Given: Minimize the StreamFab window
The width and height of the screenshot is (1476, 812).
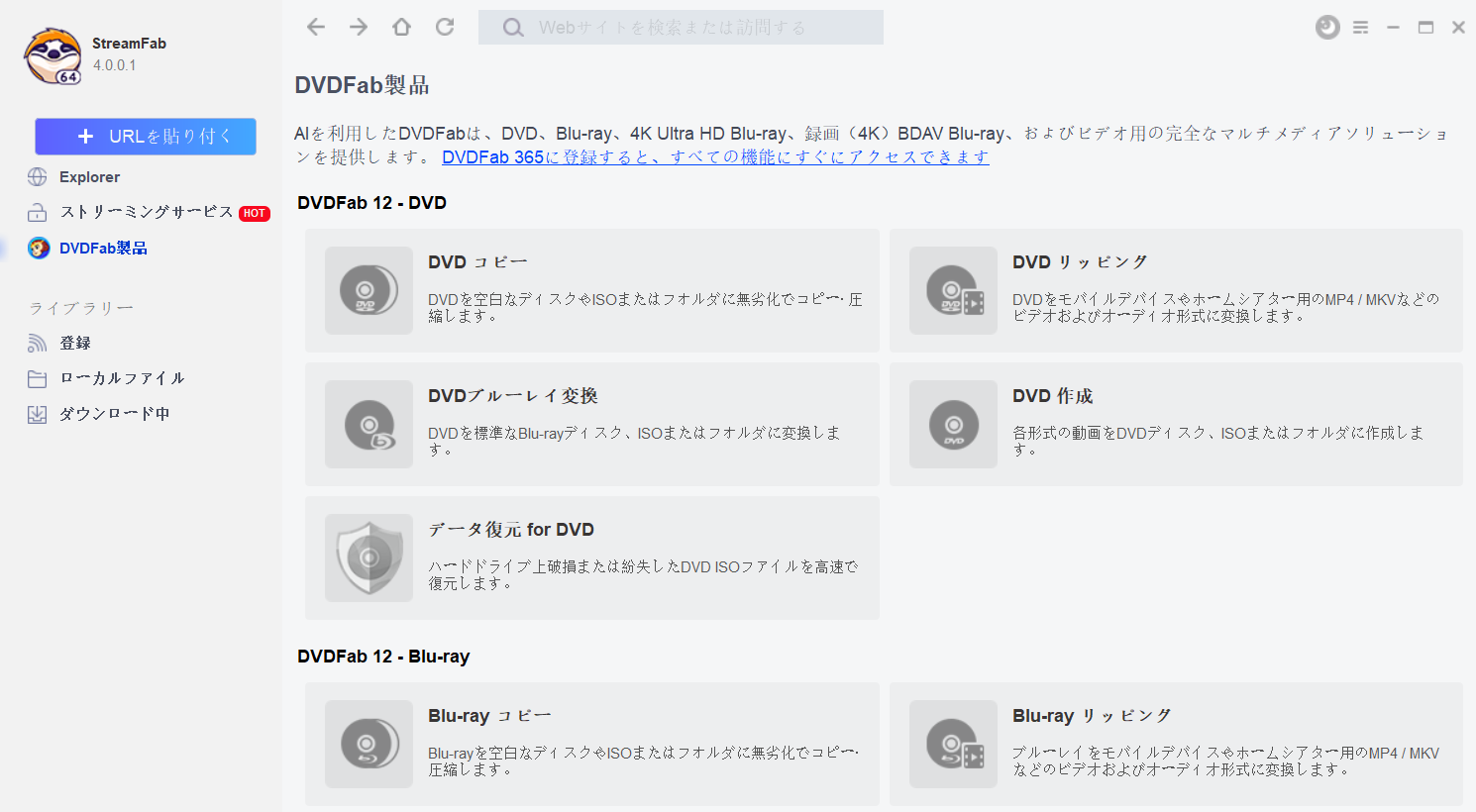Looking at the screenshot, I should tap(1393, 28).
